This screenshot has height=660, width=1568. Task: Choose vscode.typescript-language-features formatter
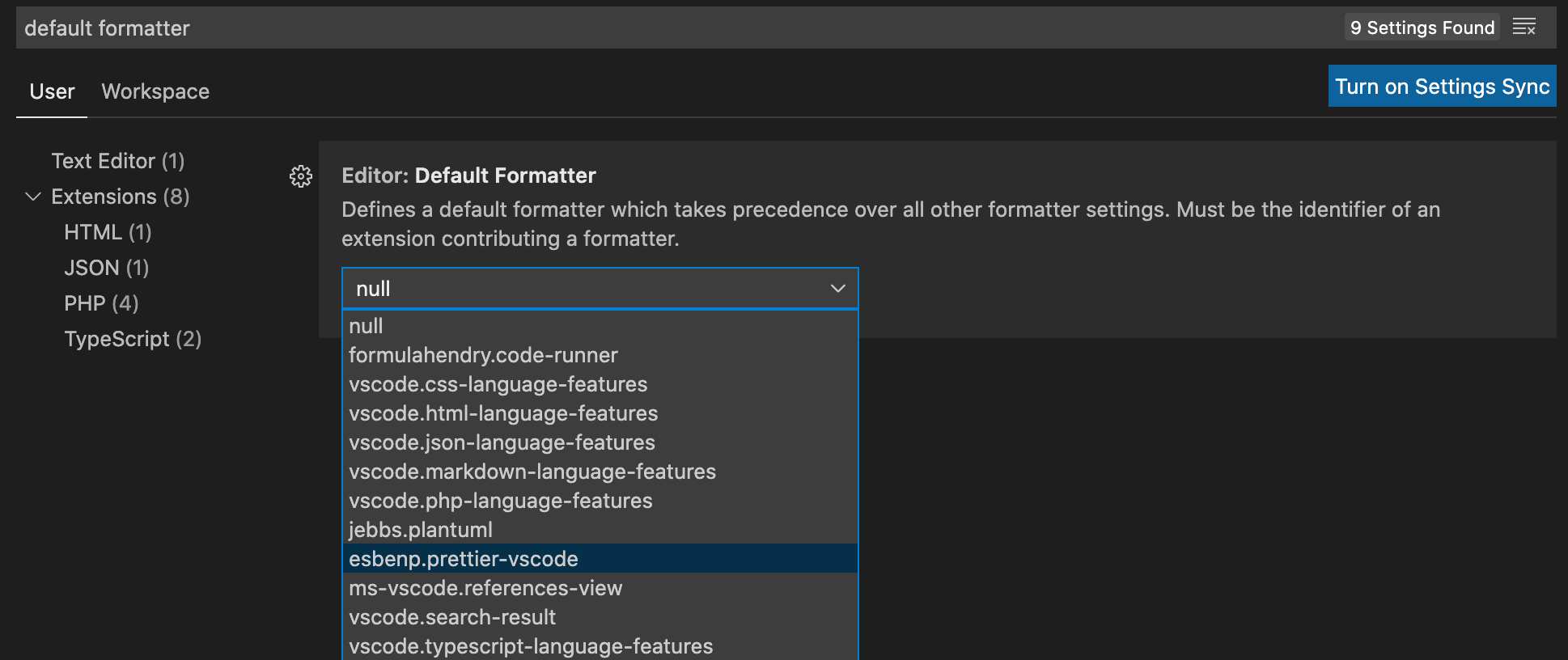(x=600, y=645)
